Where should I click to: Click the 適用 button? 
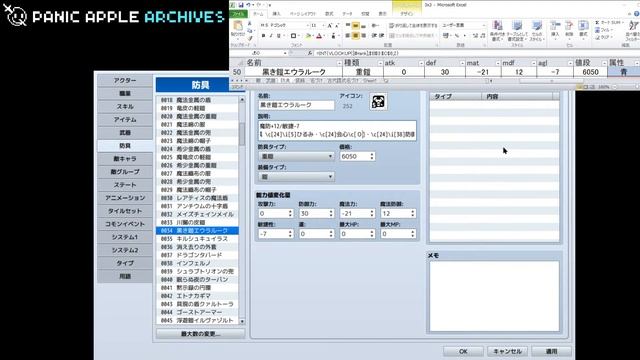pos(551,351)
